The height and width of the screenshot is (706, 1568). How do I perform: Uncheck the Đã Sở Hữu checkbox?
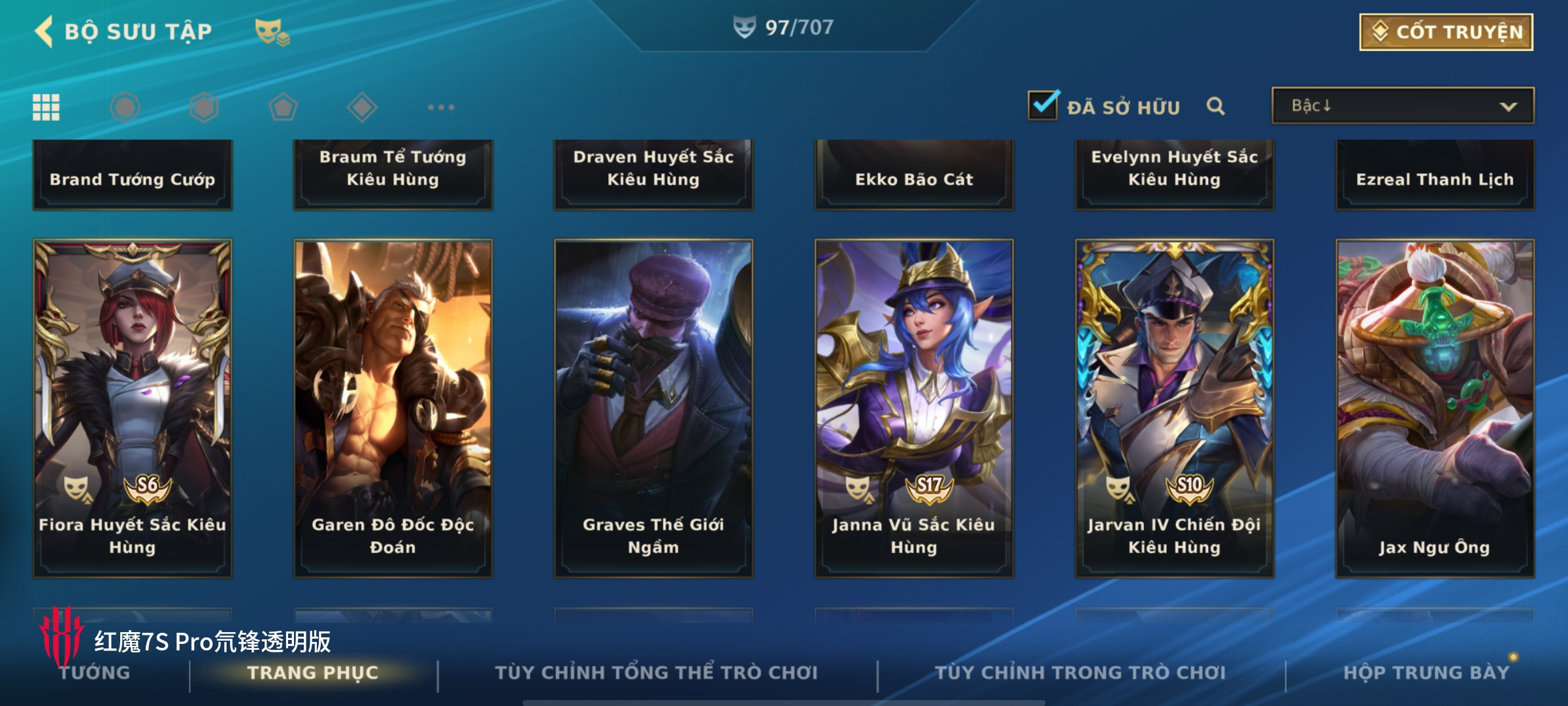[x=1043, y=105]
